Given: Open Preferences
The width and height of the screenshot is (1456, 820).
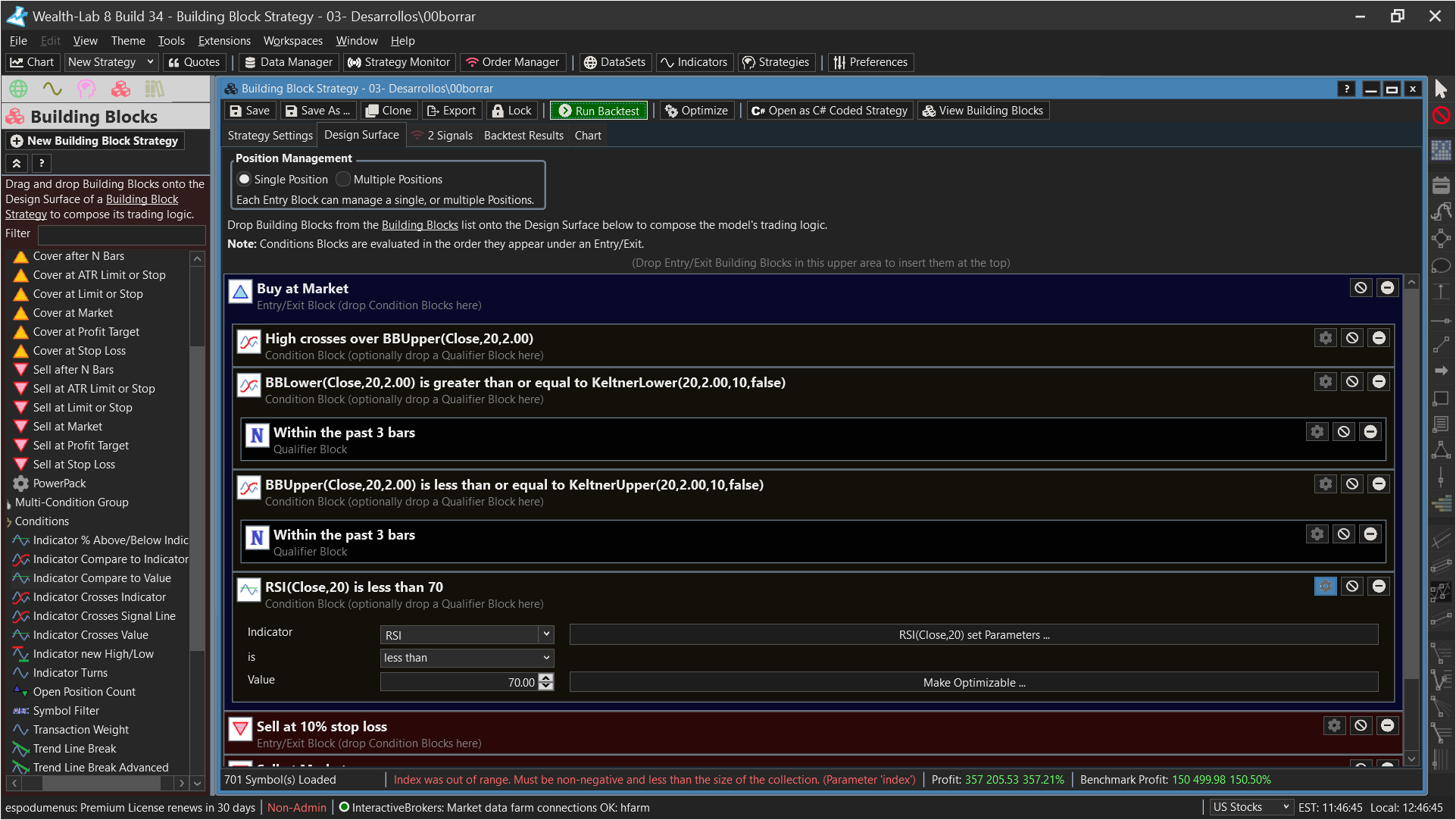Looking at the screenshot, I should (870, 62).
